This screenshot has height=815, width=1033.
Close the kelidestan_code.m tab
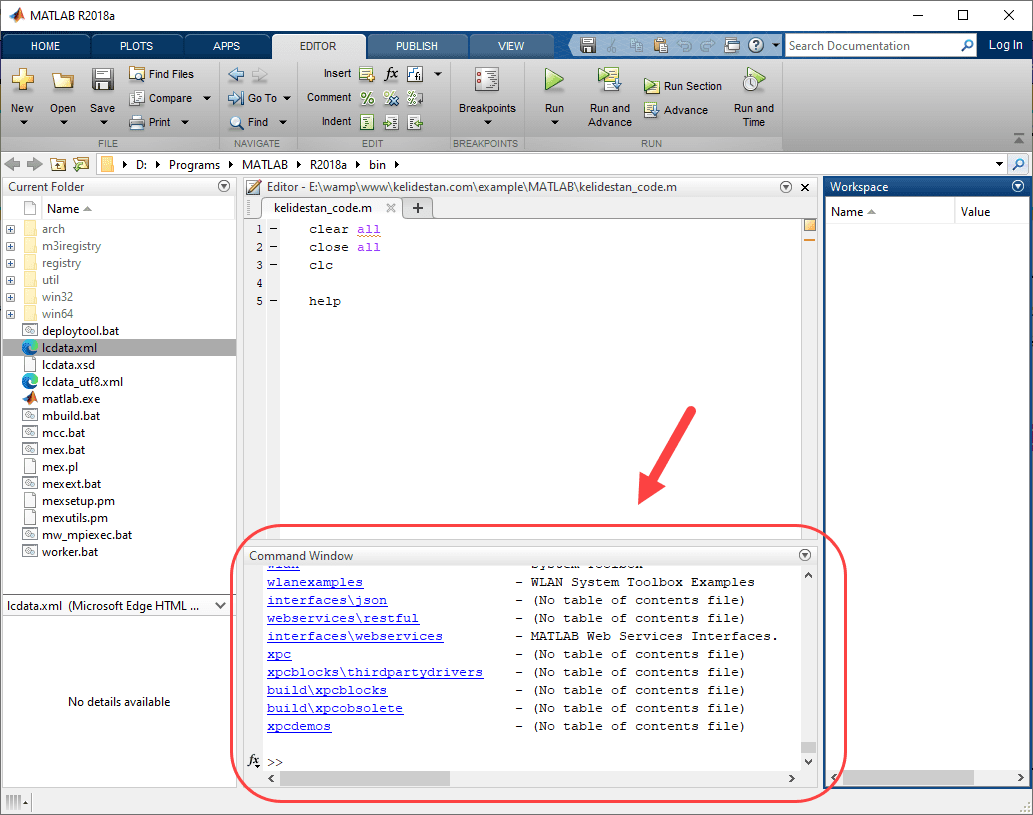[x=391, y=208]
